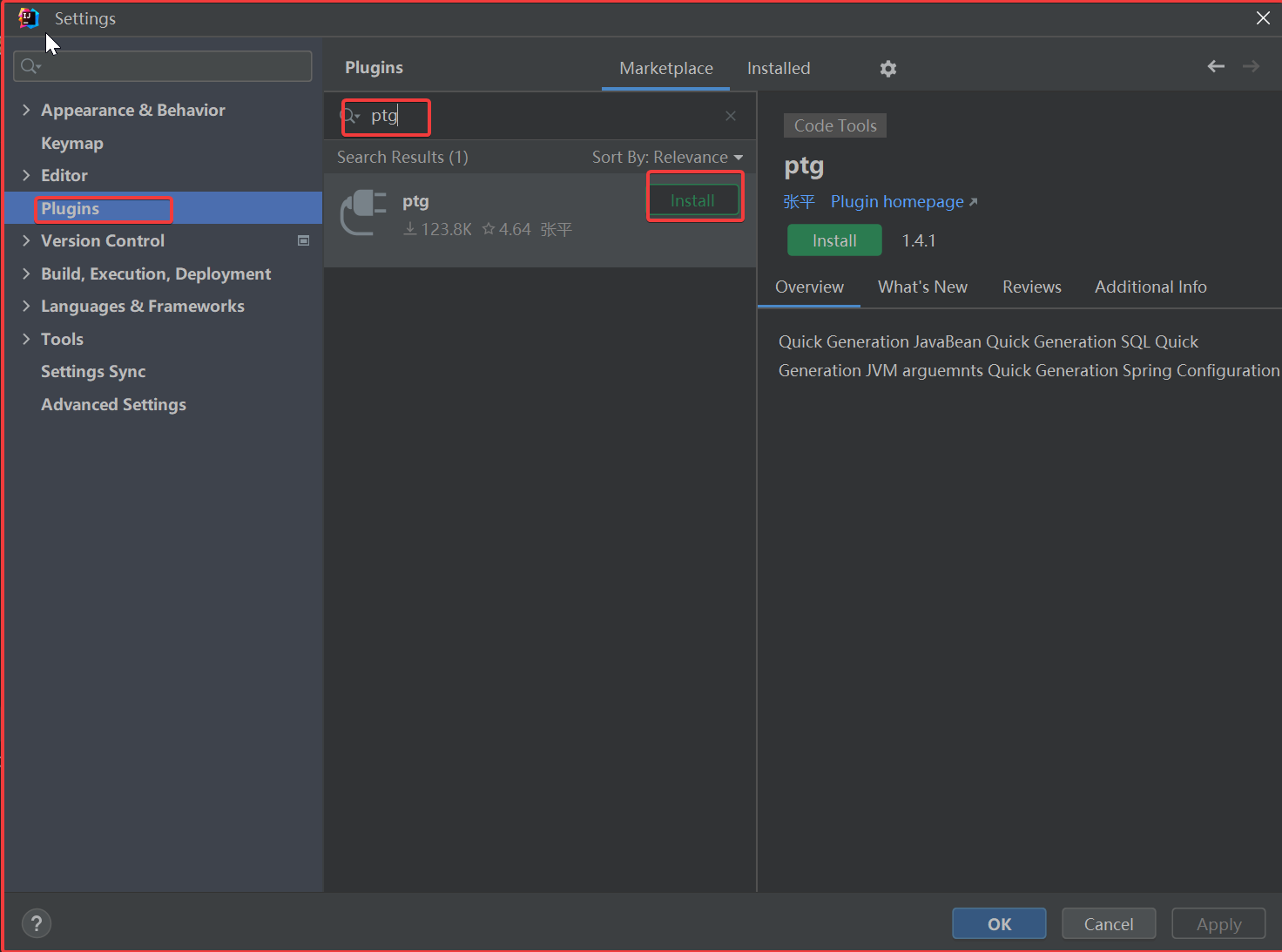Open the Sort By: Relevance dropdown
1282x952 pixels.
point(667,157)
